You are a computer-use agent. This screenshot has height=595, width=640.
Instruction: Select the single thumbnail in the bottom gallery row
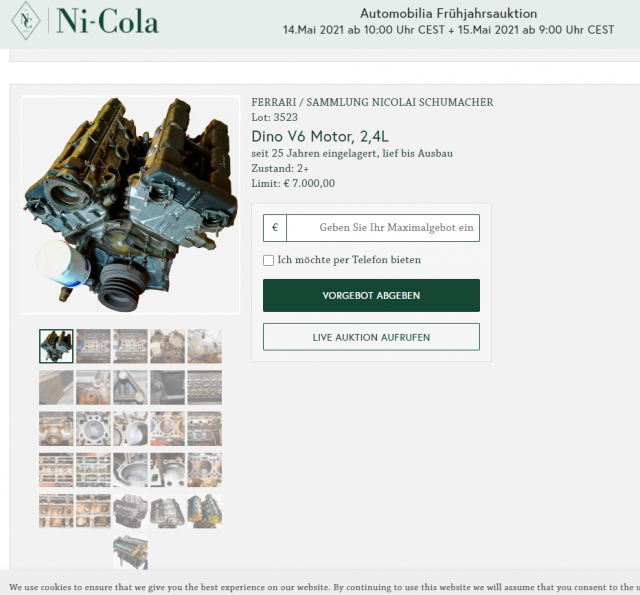130,551
